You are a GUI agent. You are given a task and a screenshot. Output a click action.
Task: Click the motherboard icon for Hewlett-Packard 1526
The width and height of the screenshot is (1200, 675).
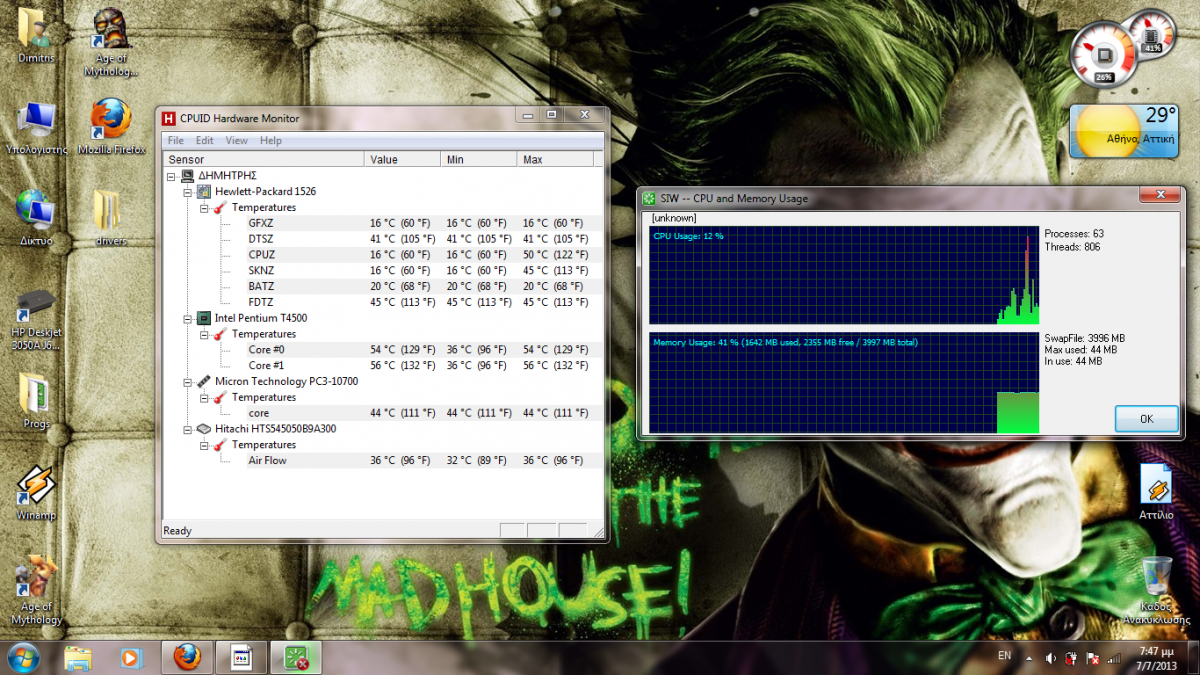pyautogui.click(x=204, y=191)
